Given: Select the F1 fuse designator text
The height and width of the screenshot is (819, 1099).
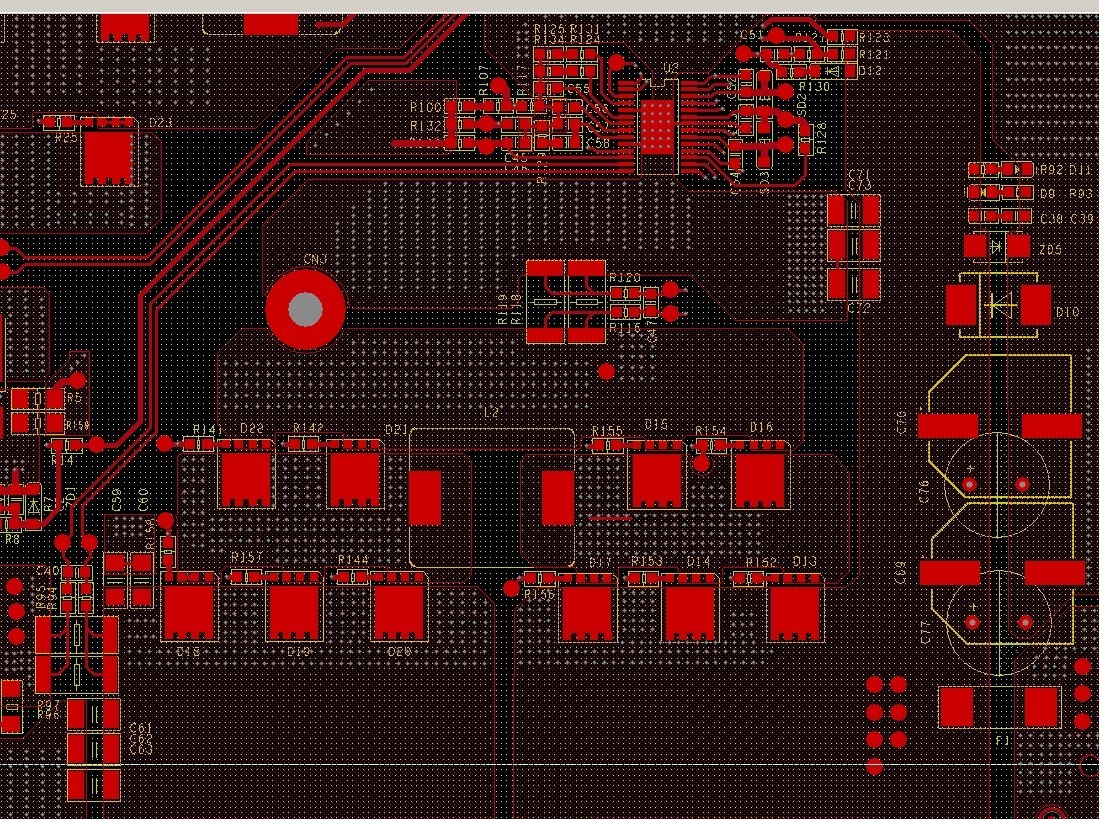Looking at the screenshot, I should (1002, 740).
